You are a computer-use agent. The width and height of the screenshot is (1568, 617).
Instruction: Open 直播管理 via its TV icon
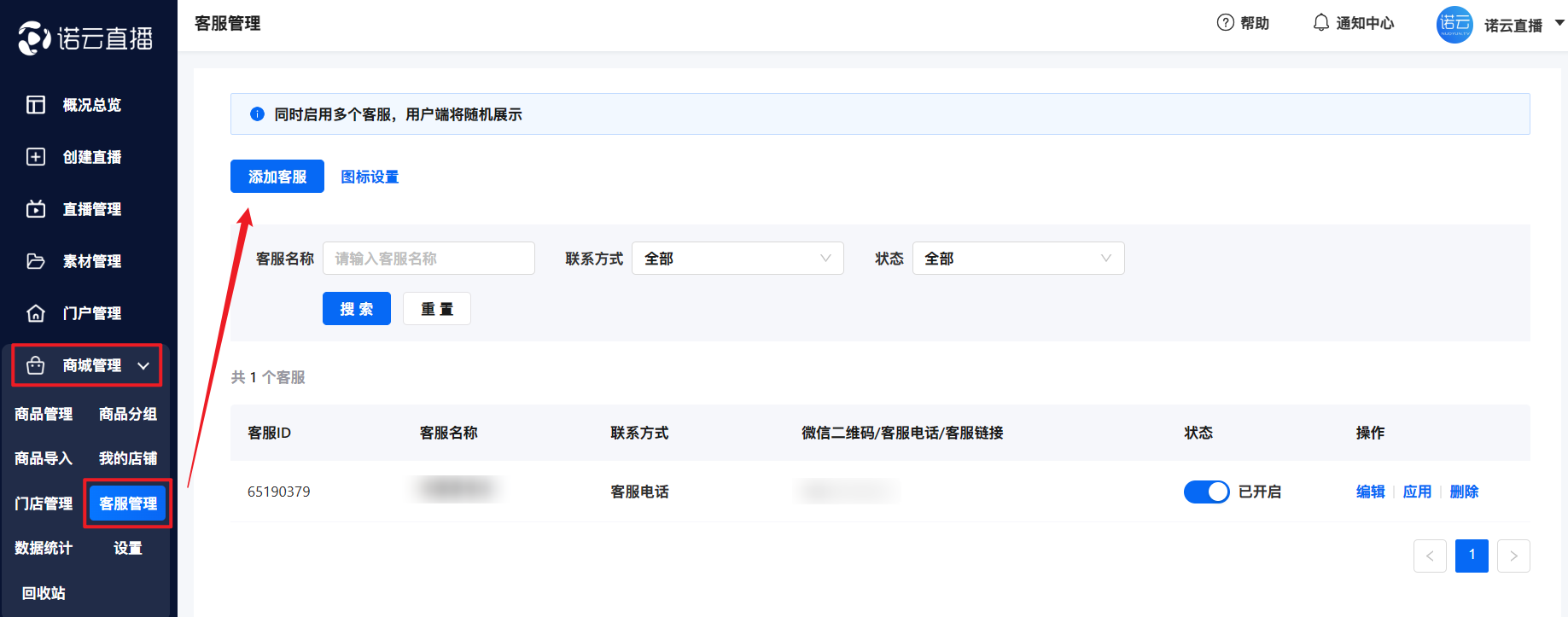pyautogui.click(x=36, y=209)
